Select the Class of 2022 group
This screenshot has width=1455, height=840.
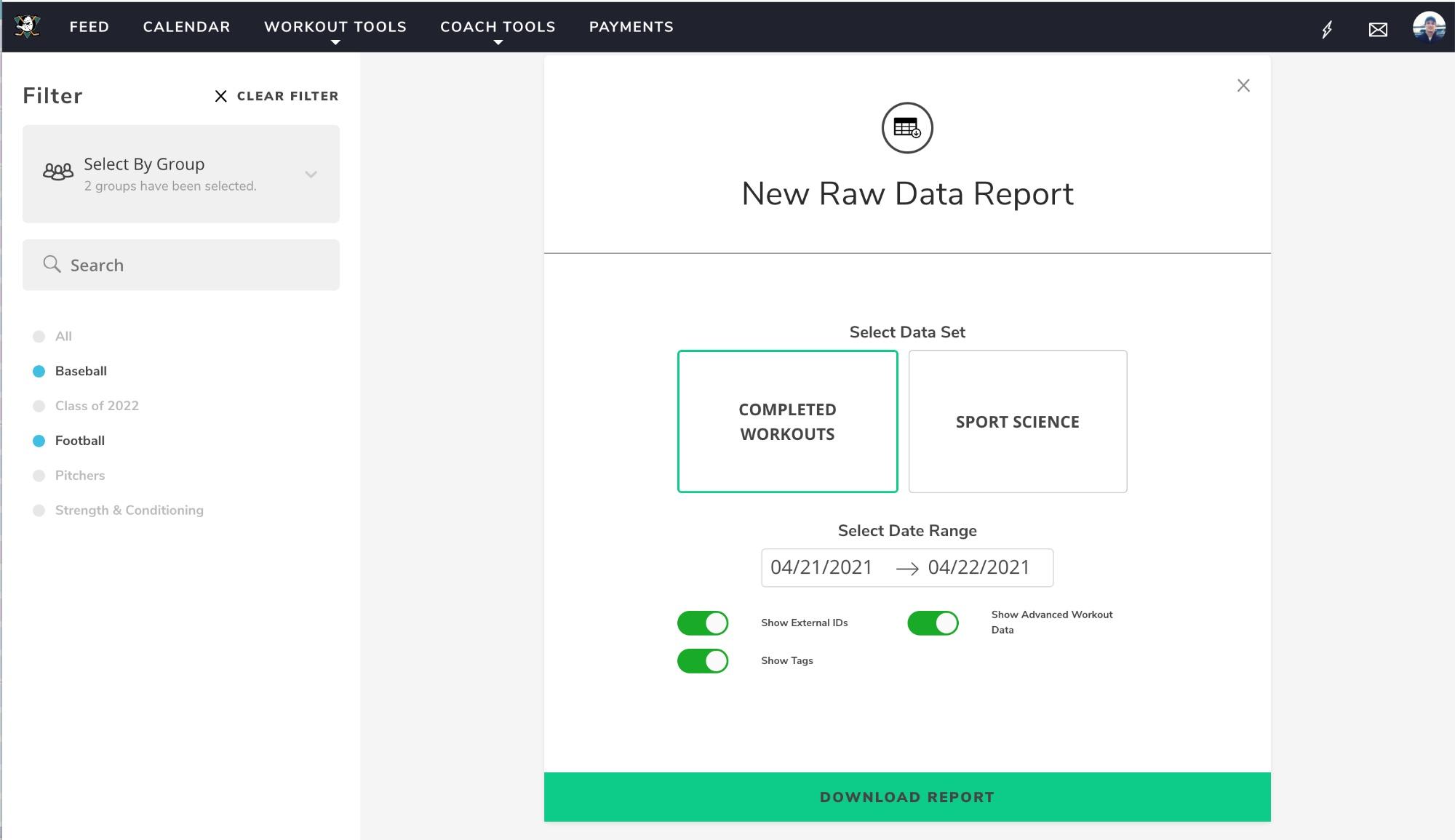click(x=86, y=406)
